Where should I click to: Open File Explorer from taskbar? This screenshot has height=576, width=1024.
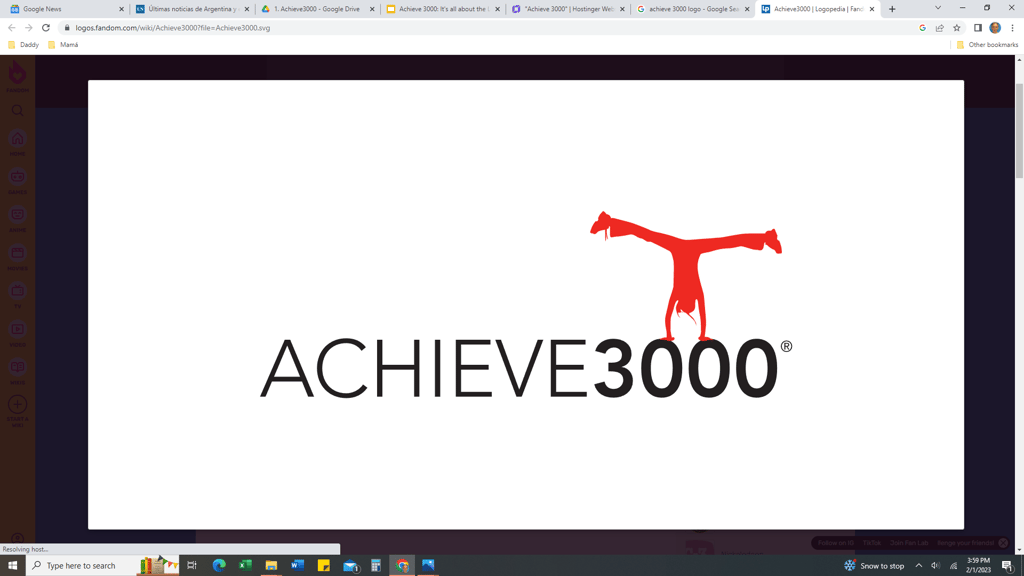[271, 566]
